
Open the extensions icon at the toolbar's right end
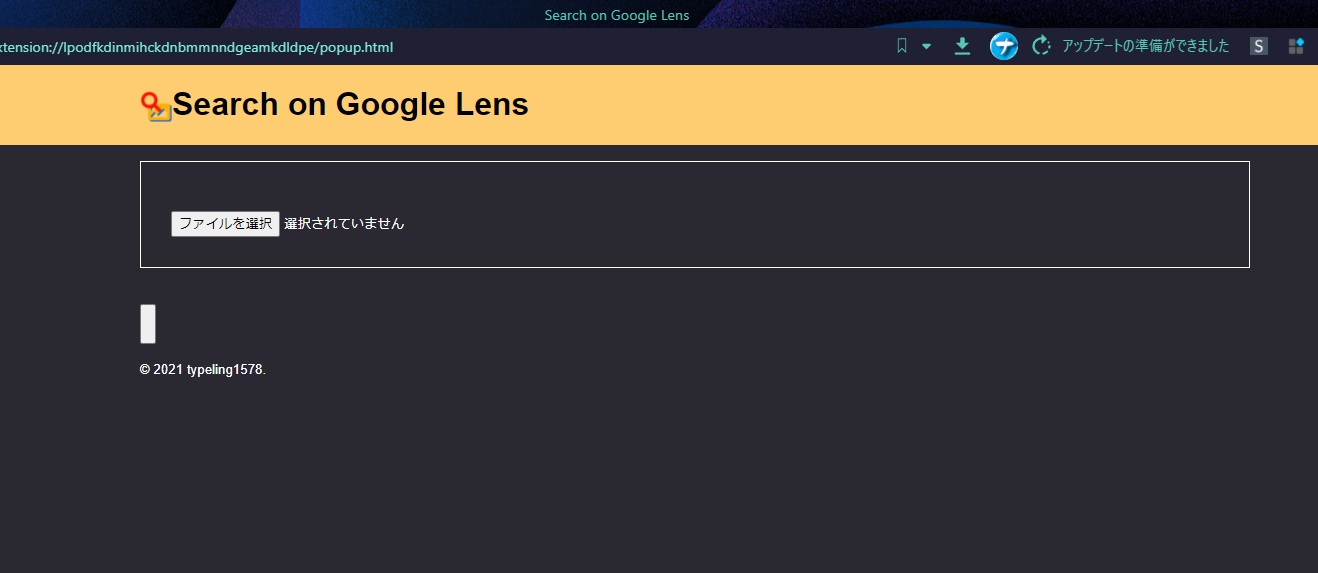pyautogui.click(x=1296, y=46)
